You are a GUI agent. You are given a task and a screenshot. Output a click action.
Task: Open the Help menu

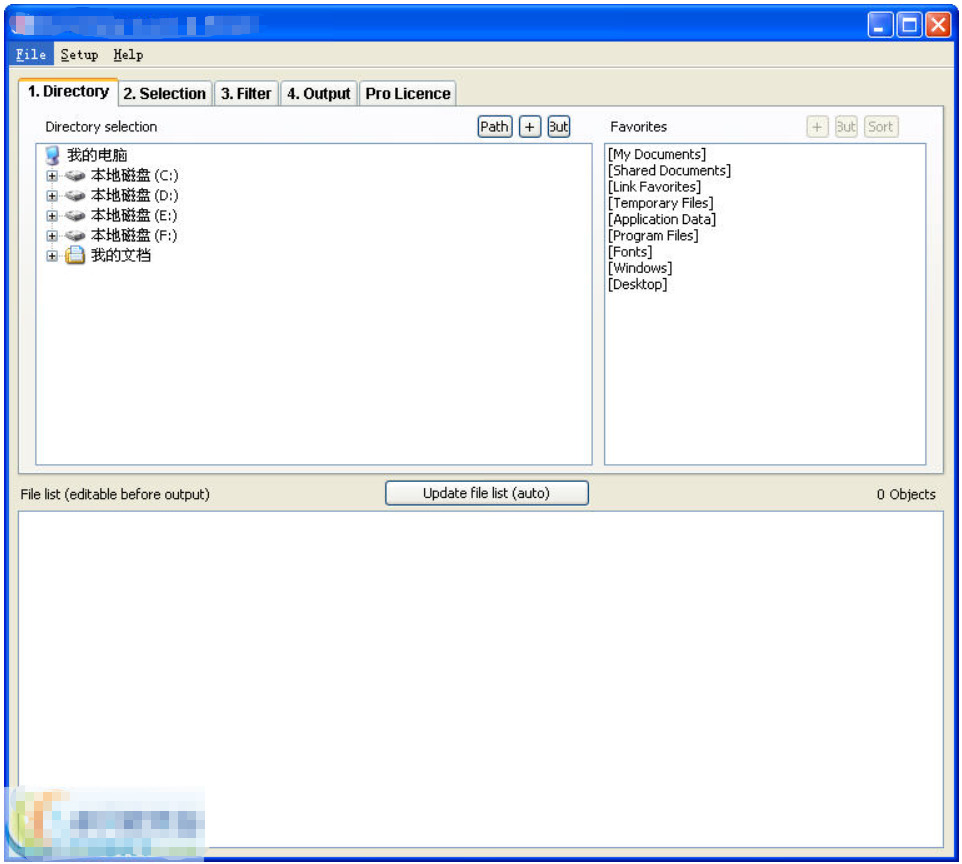point(128,55)
